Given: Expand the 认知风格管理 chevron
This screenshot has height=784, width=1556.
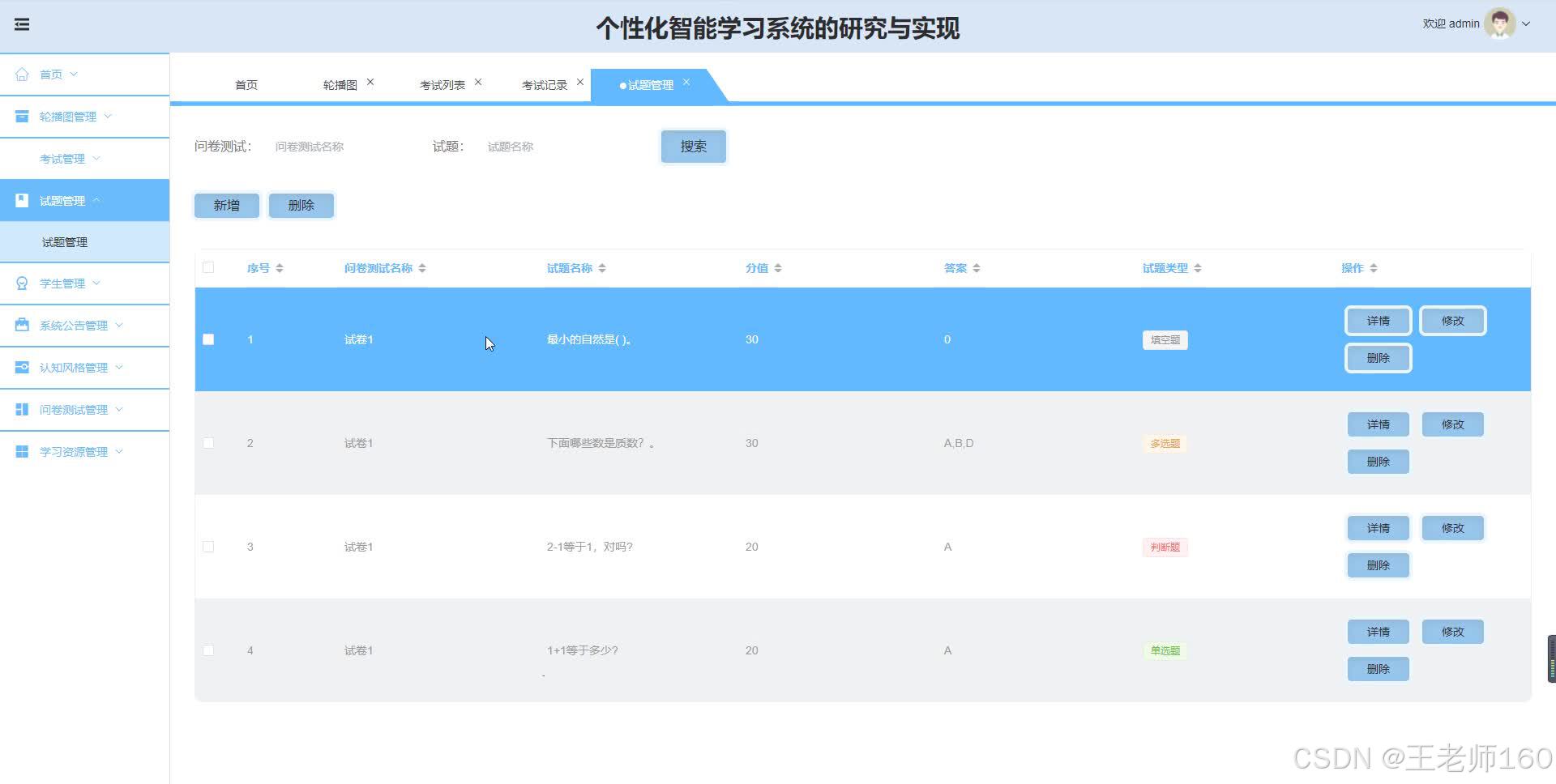Looking at the screenshot, I should (119, 367).
